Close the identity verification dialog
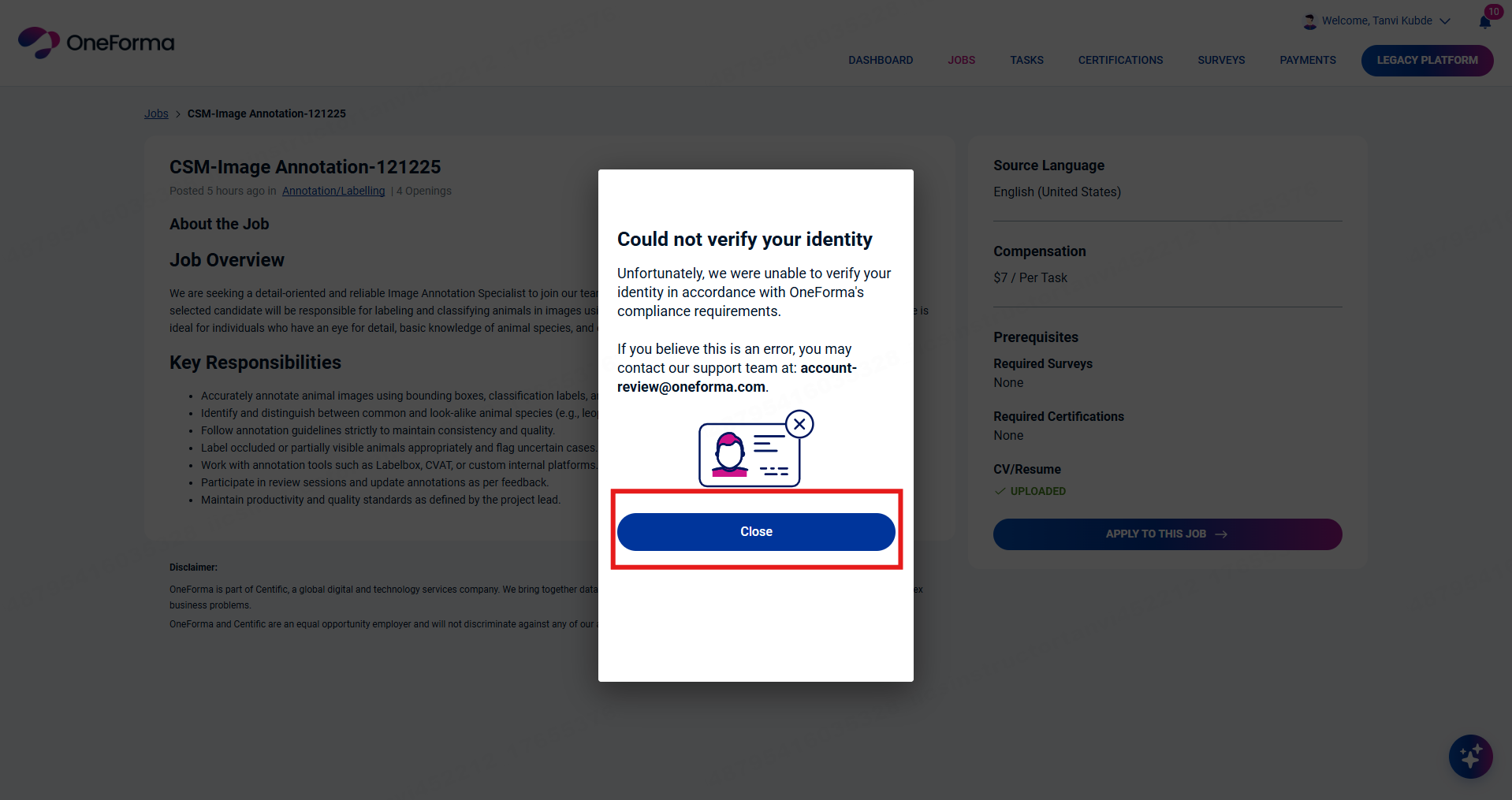Viewport: 1512px width, 800px height. pyautogui.click(x=756, y=532)
